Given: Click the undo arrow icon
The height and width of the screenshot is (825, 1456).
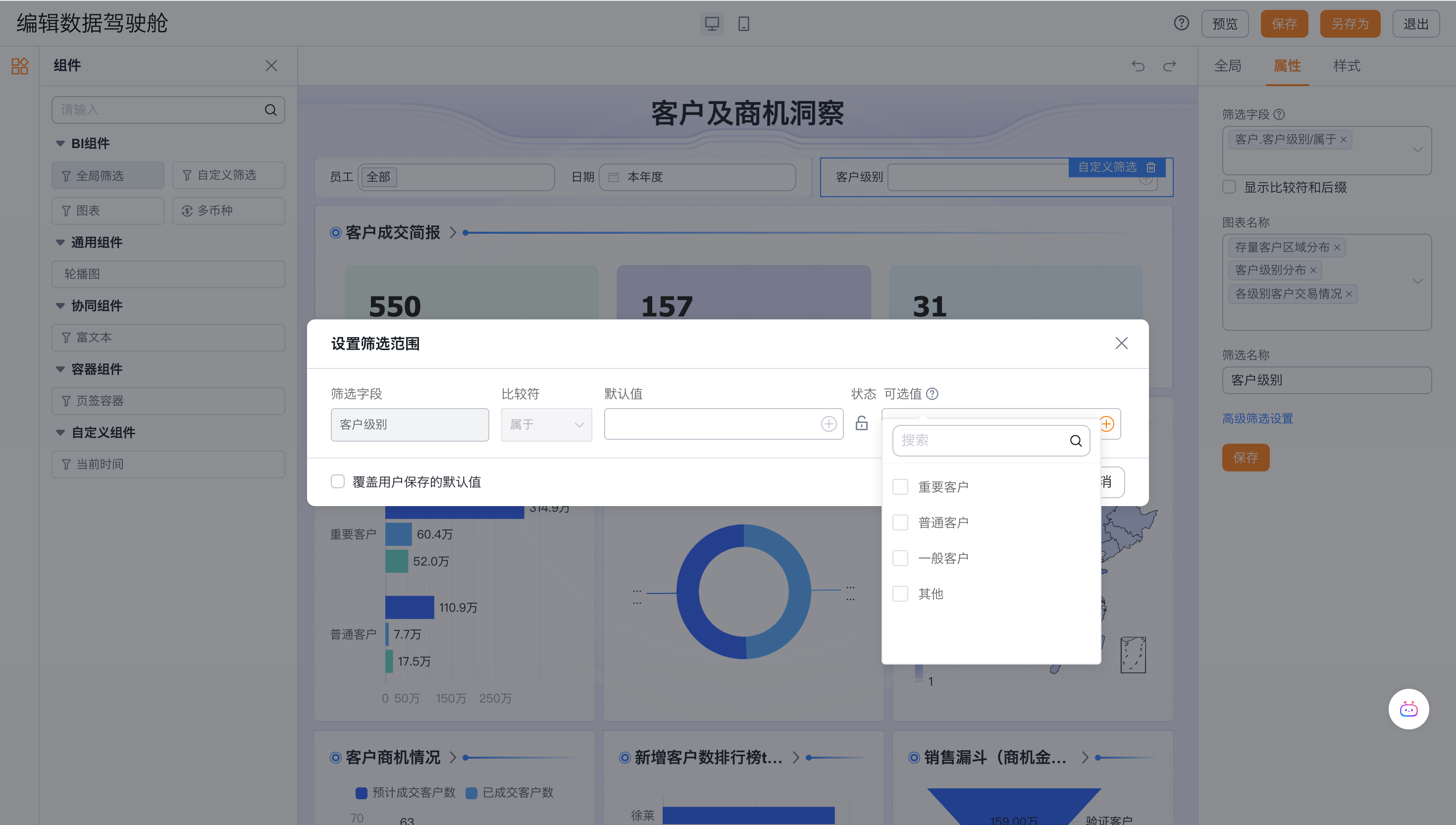Looking at the screenshot, I should coord(1138,66).
